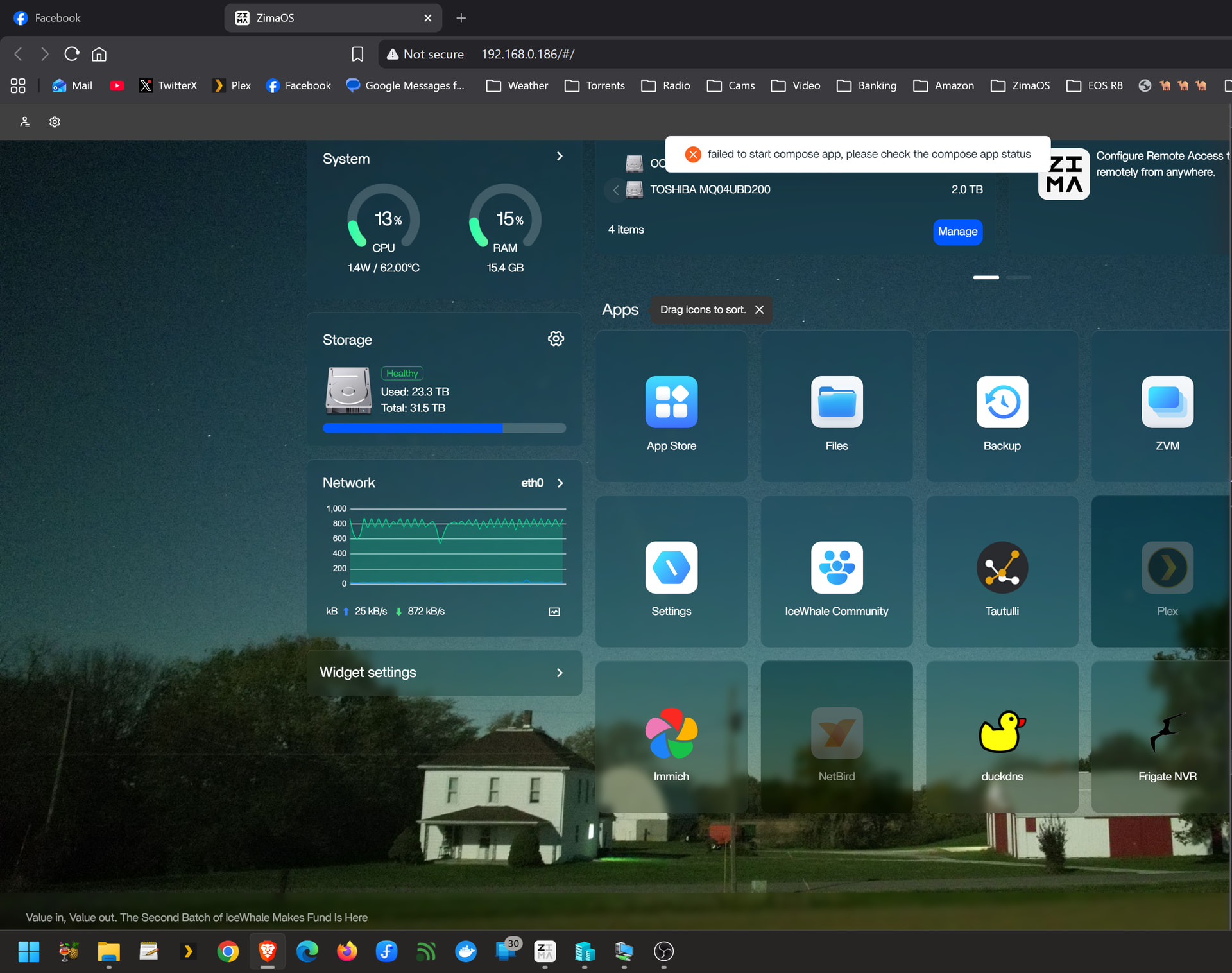Switch to second carousel page indicator
1232x973 pixels.
(1018, 277)
